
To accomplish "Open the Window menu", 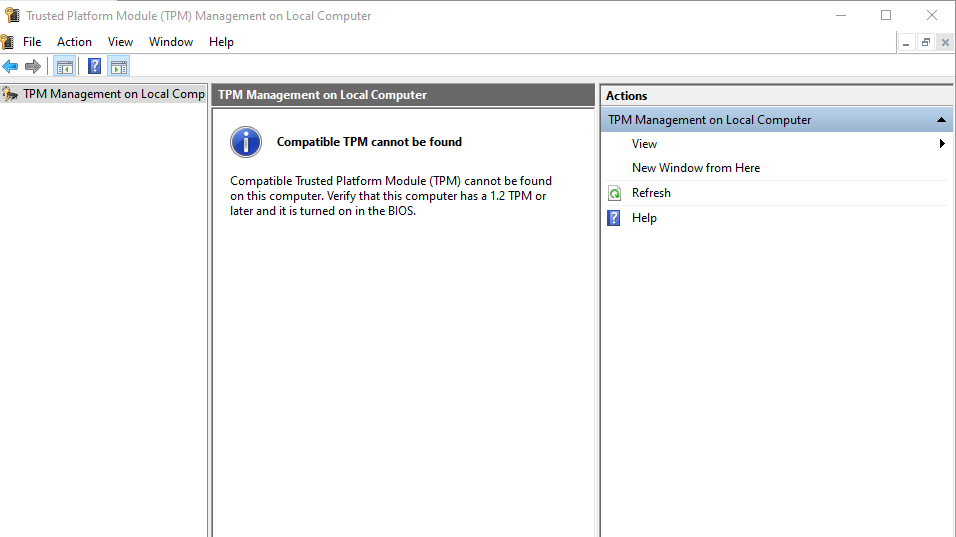I will click(171, 42).
